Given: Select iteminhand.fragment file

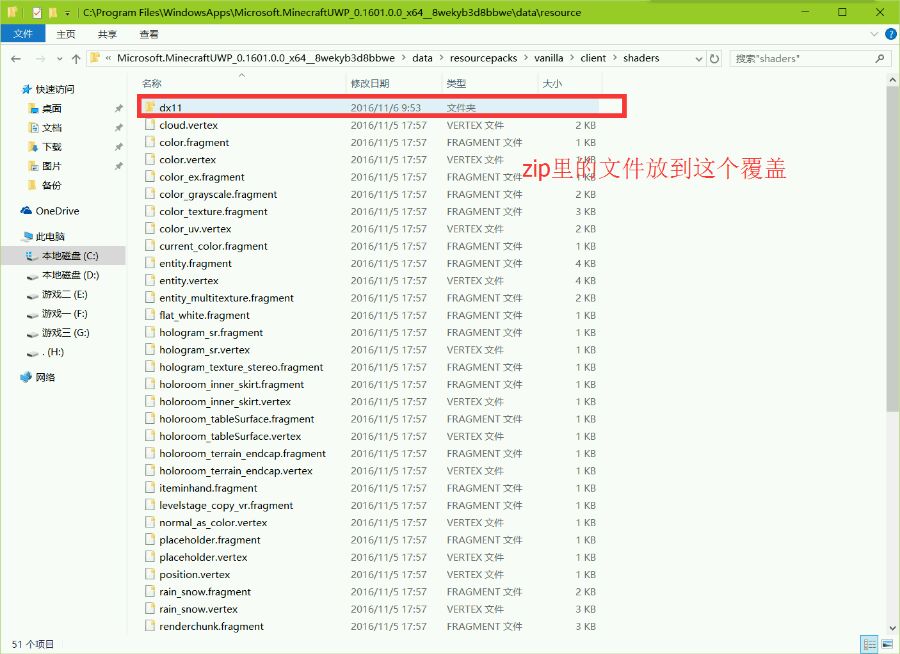Looking at the screenshot, I should click(x=208, y=487).
